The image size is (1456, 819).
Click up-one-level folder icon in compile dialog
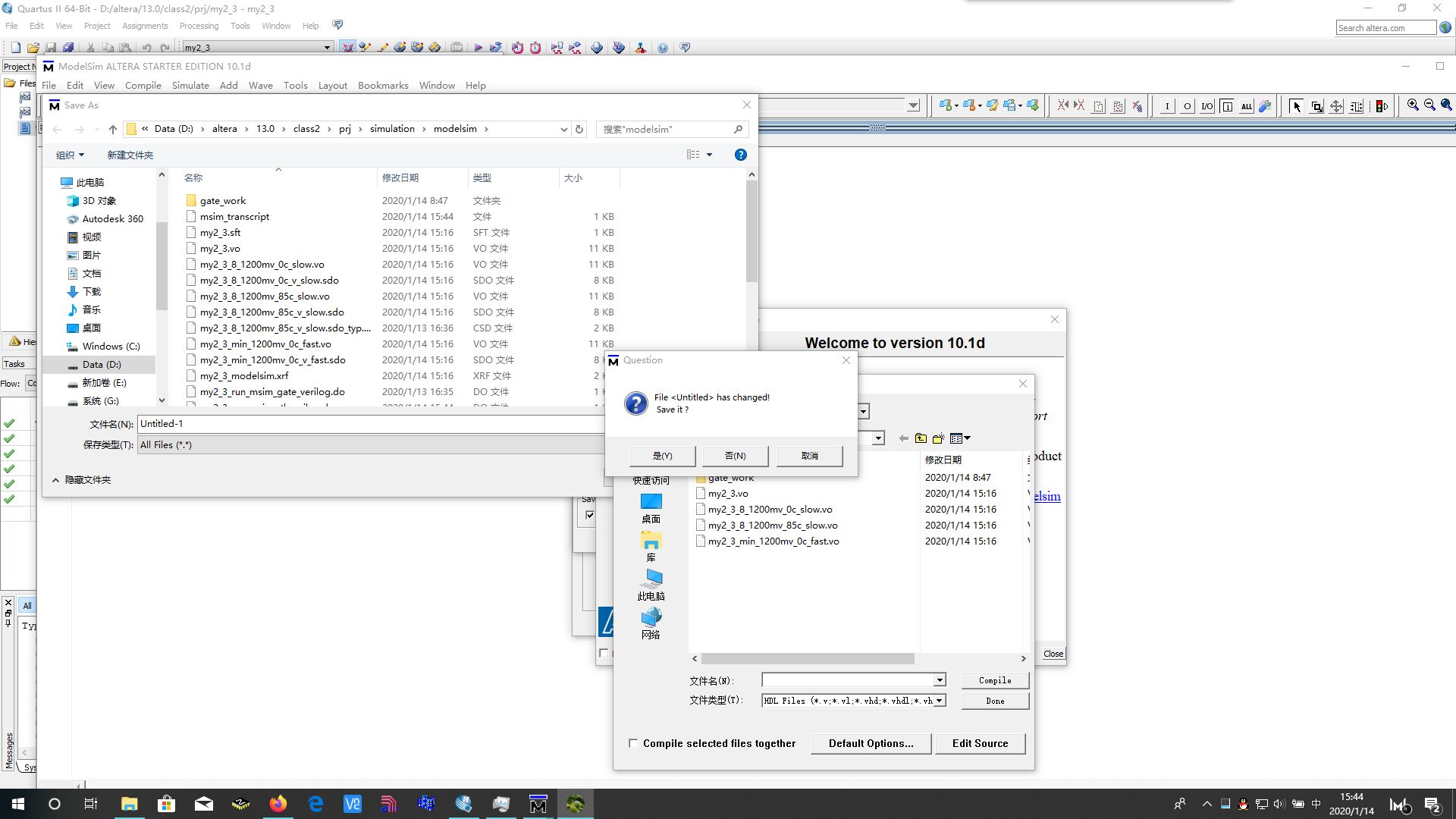[x=921, y=438]
